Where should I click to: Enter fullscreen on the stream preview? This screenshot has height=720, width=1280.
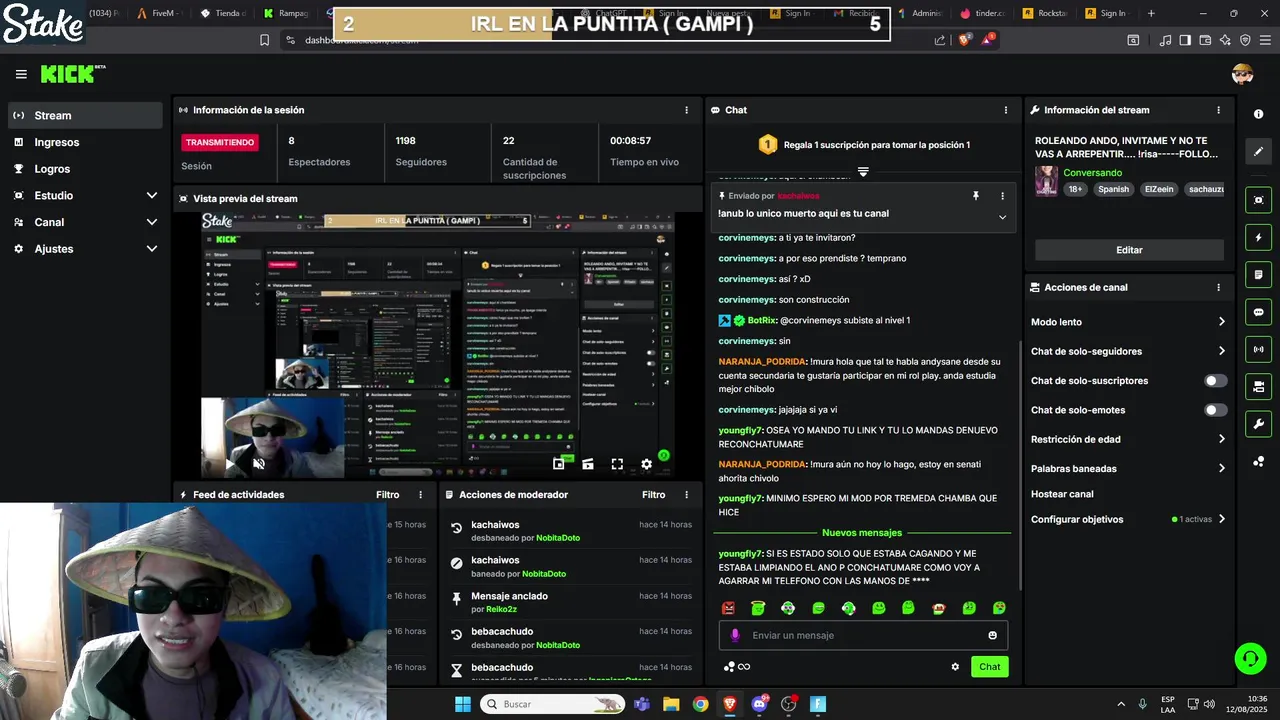pos(617,464)
